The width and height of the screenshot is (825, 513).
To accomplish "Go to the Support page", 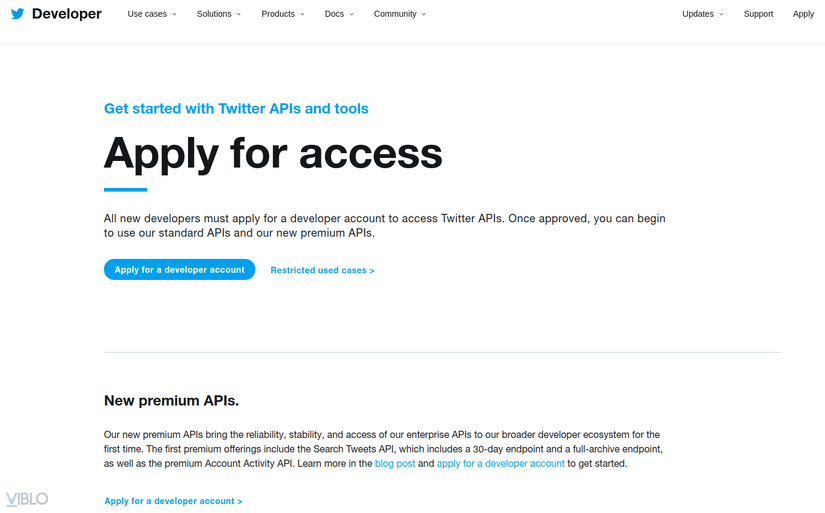I will click(x=758, y=14).
